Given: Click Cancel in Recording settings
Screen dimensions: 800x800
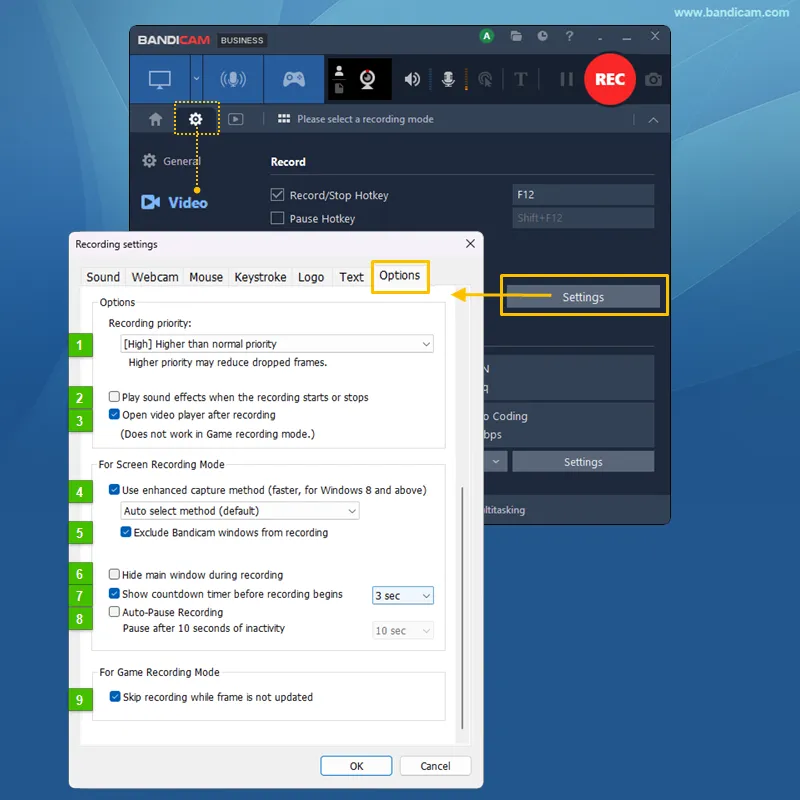Looking at the screenshot, I should click(435, 766).
